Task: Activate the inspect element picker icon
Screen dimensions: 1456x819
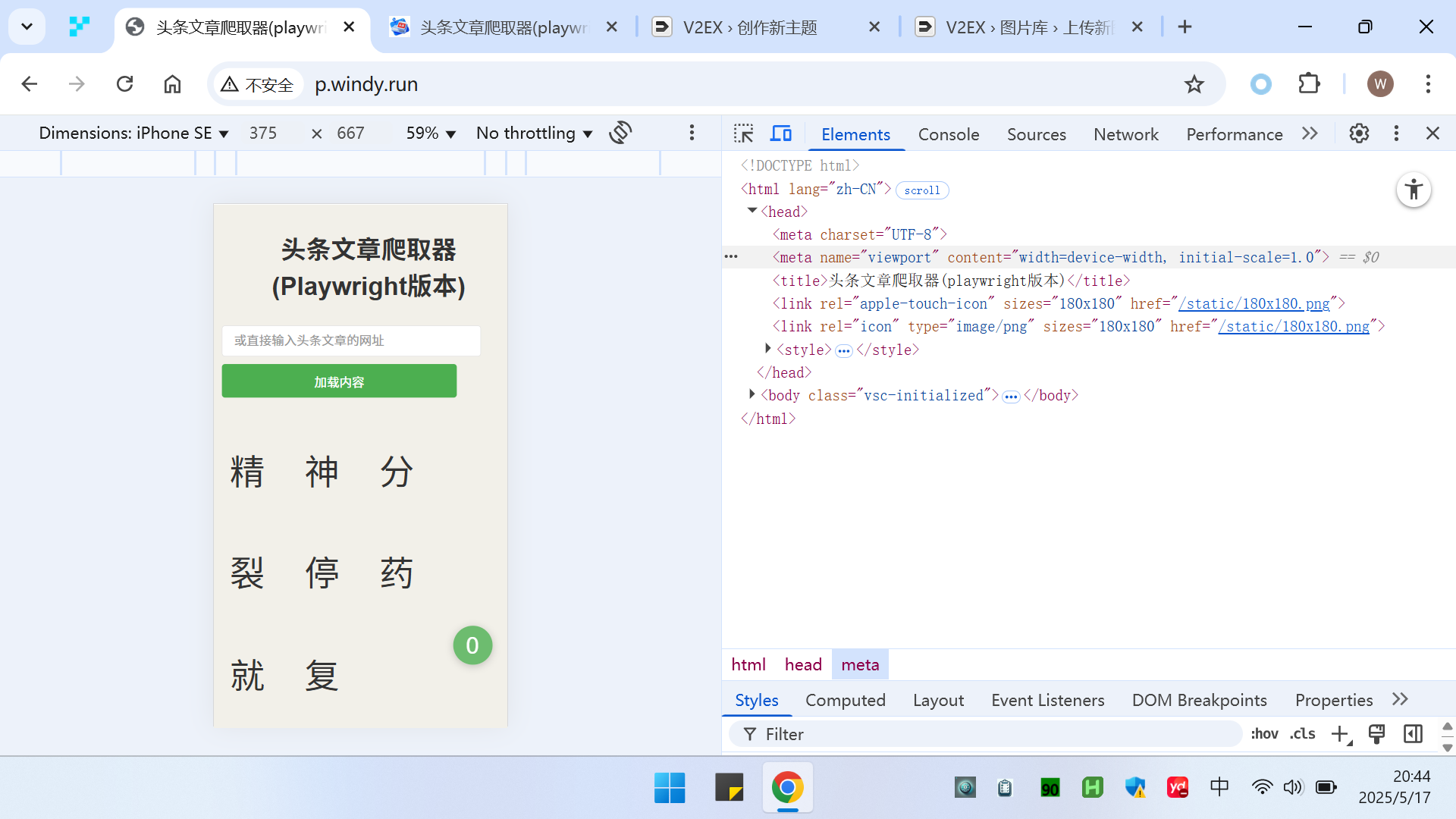Action: click(x=743, y=134)
